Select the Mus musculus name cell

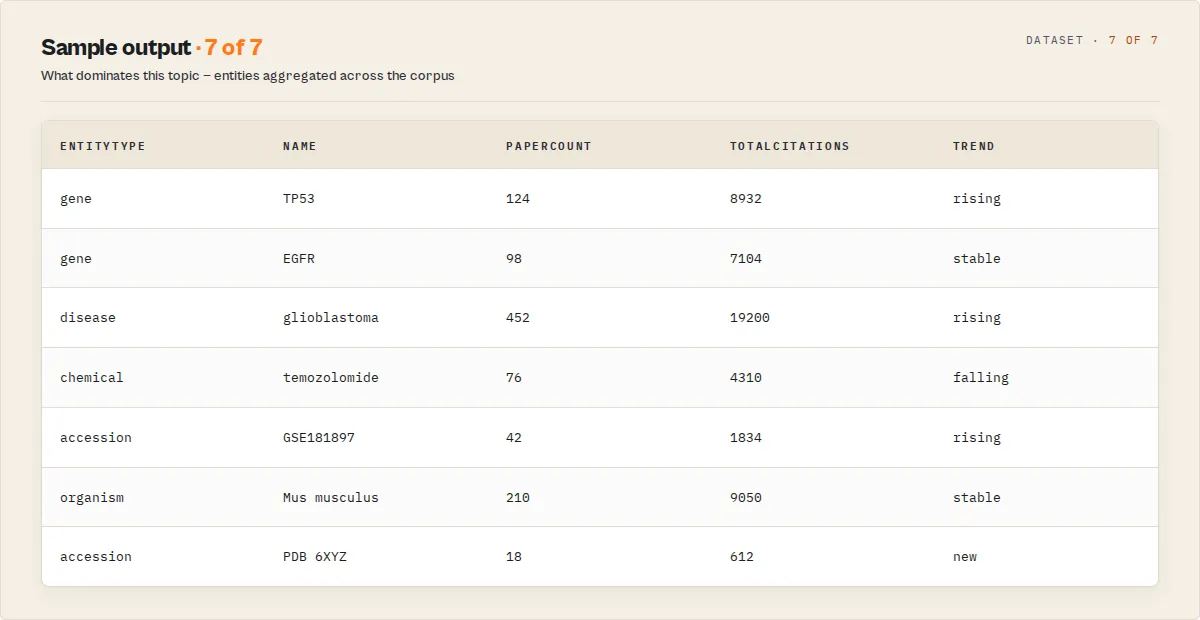tap(331, 498)
